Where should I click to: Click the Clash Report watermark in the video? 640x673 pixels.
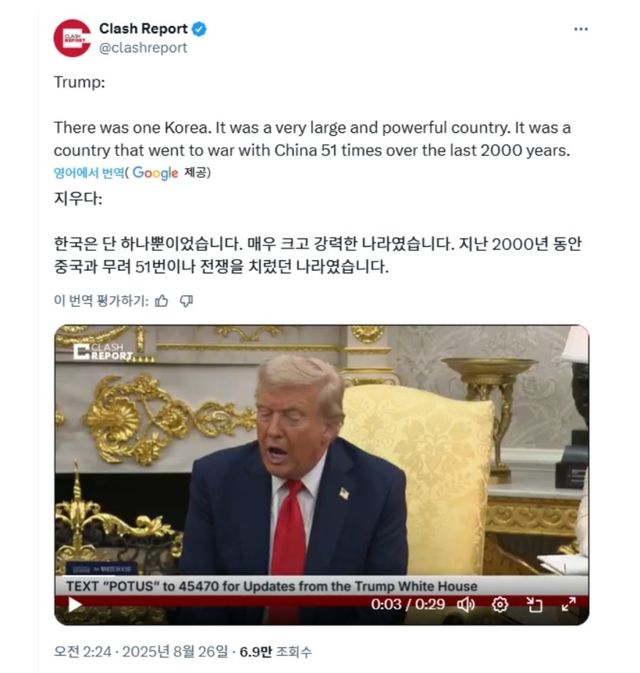coord(103,352)
